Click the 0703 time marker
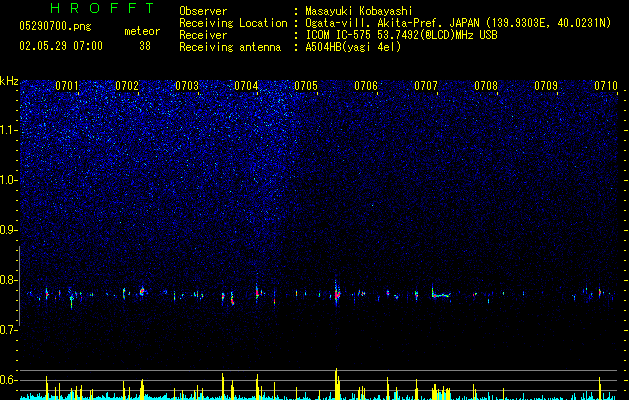Viewport: 629px width, 400px height. [x=187, y=86]
